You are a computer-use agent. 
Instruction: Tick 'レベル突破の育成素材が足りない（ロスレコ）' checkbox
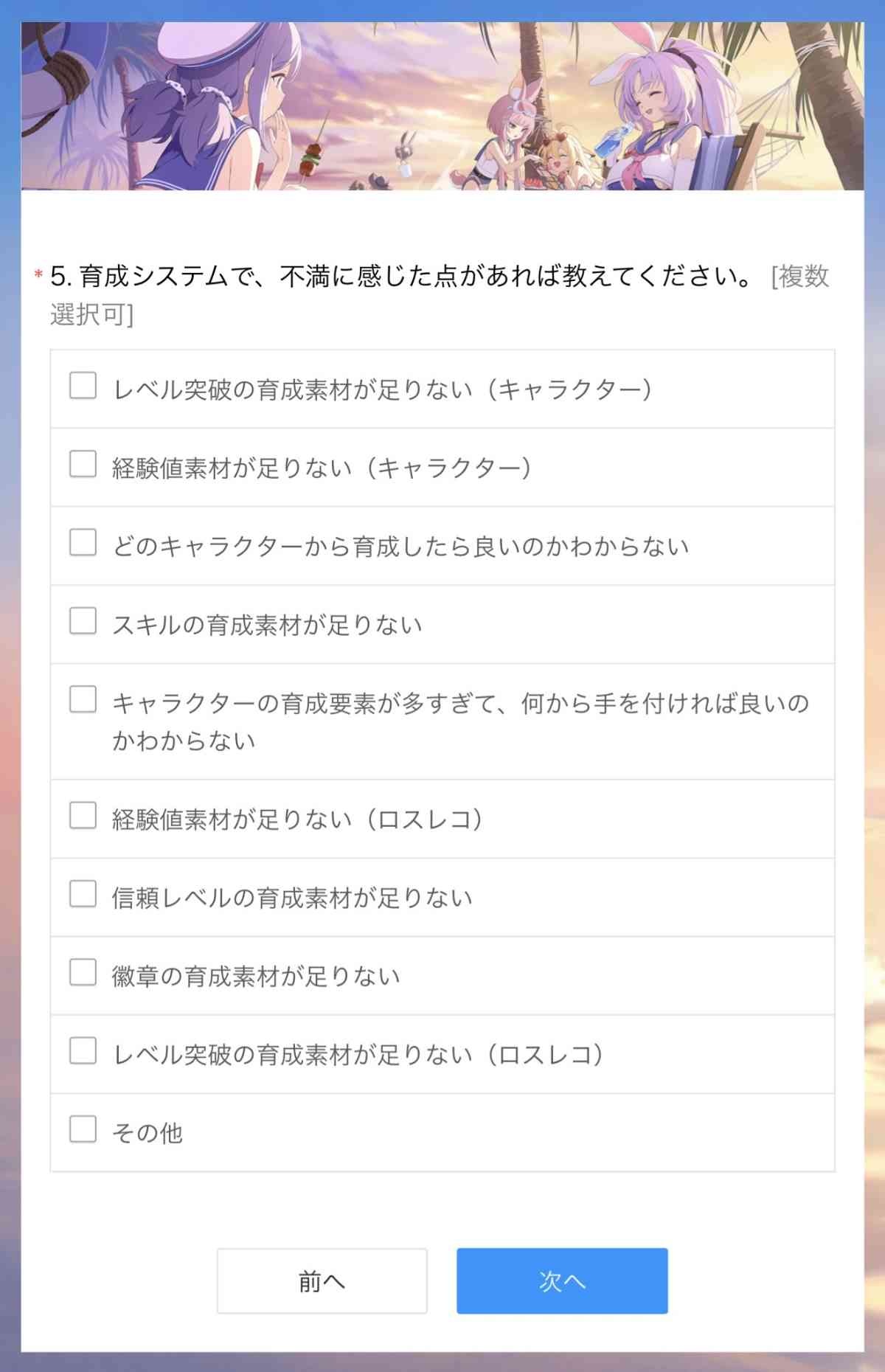coord(83,1051)
